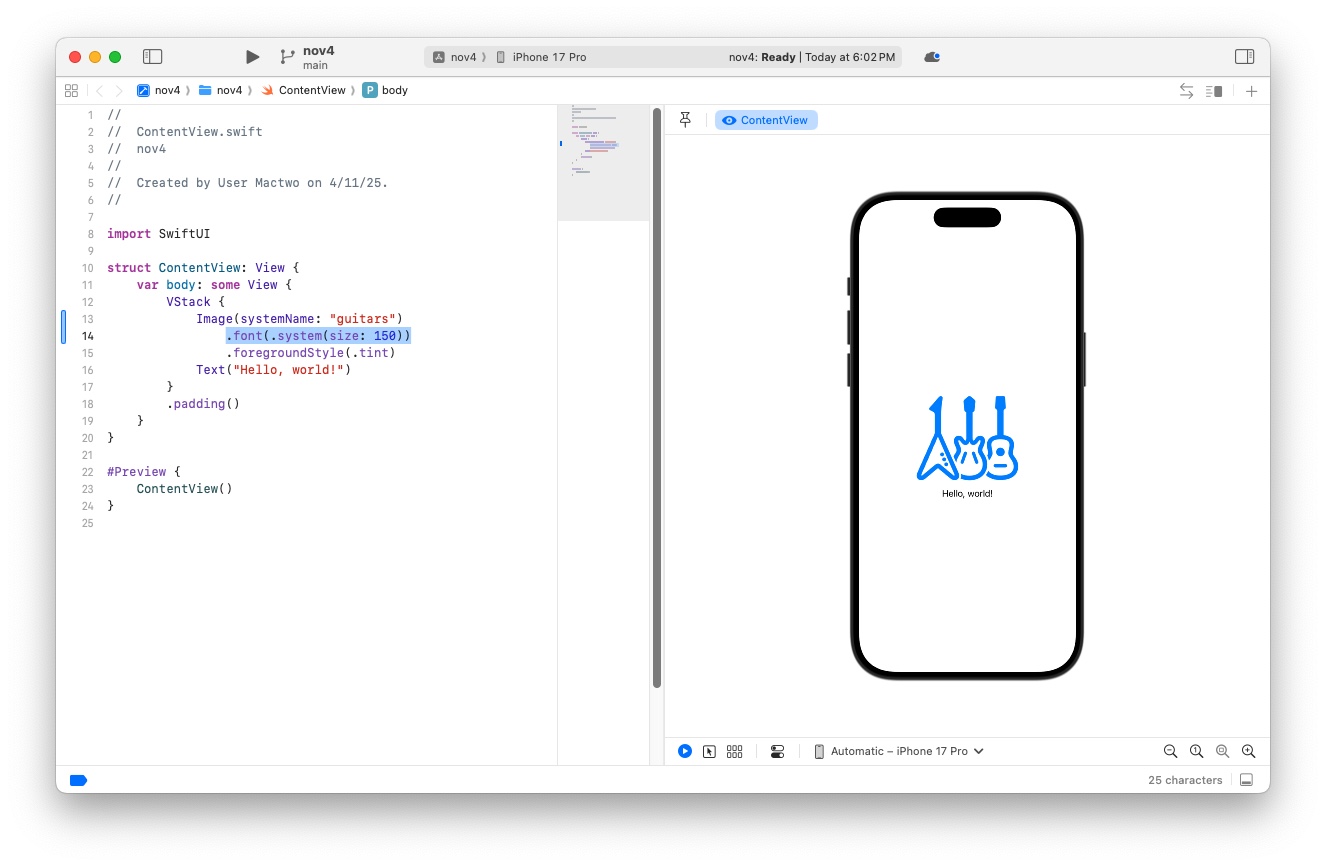Start the live preview mode

click(x=685, y=751)
